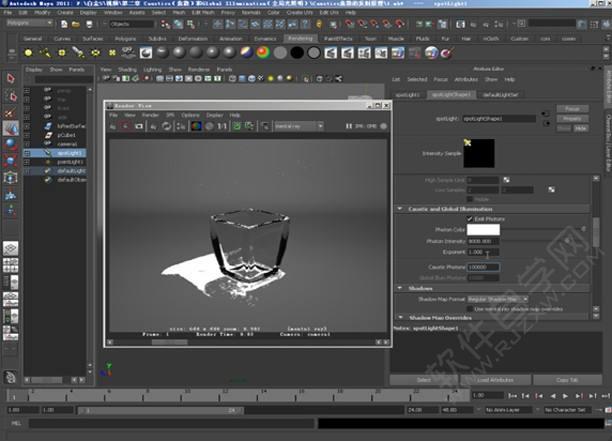Collapse the Caustic and Global Illumination section
The image size is (612, 443).
tap(400, 208)
